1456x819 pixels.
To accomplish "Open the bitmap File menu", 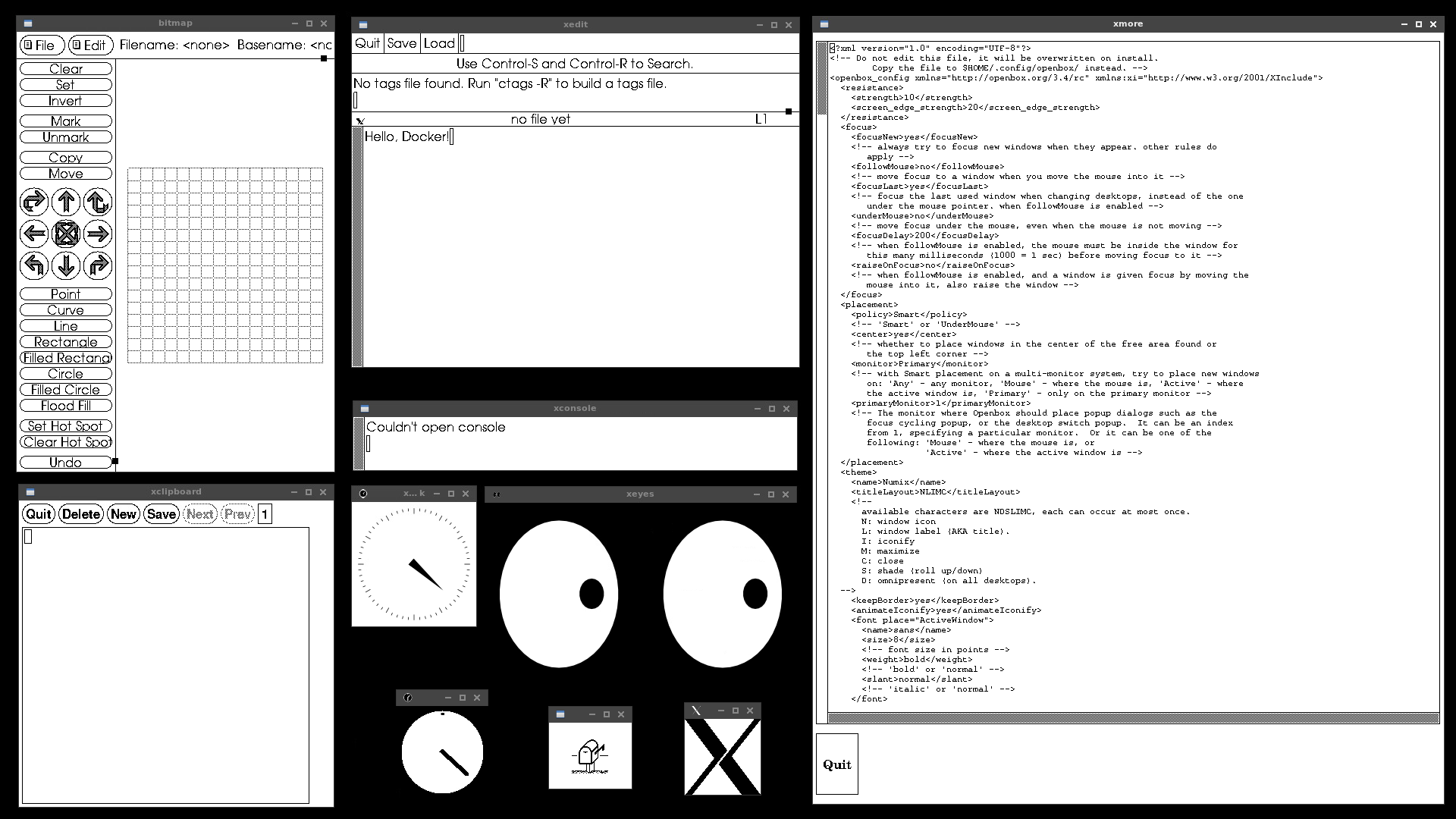I will pyautogui.click(x=40, y=45).
